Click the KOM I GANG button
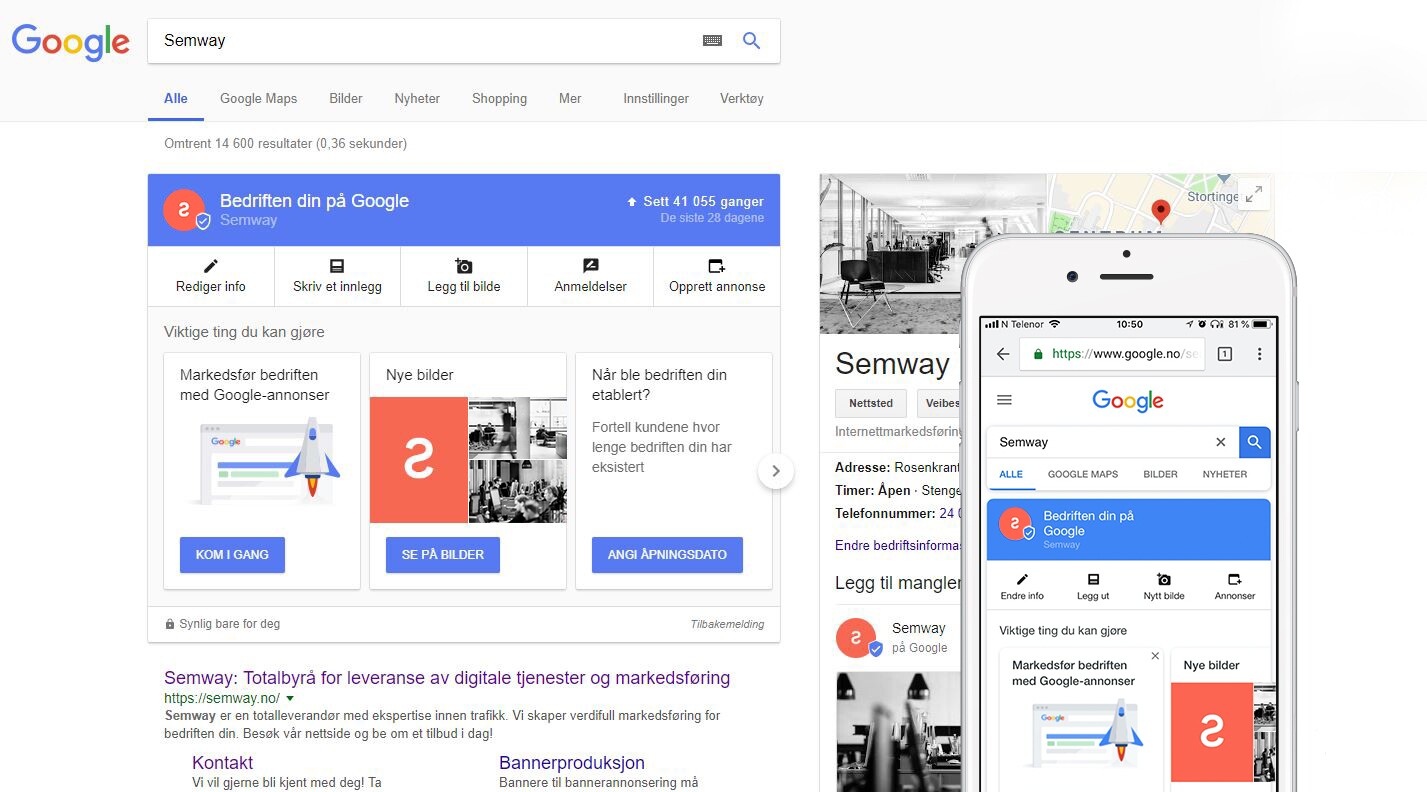This screenshot has height=792, width=1427. (232, 555)
